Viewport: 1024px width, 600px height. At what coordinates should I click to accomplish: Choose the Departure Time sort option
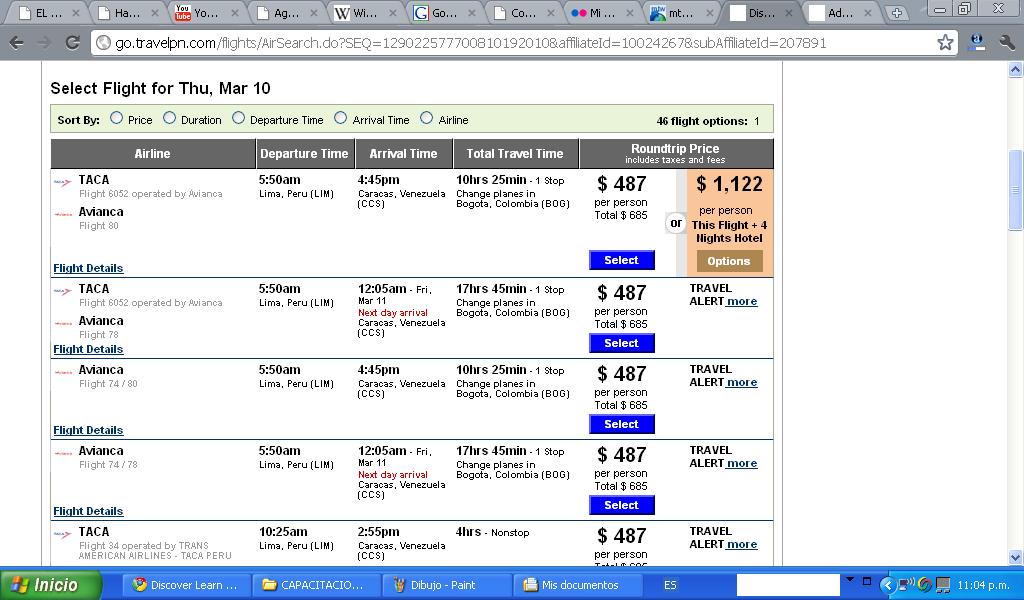pyautogui.click(x=238, y=118)
